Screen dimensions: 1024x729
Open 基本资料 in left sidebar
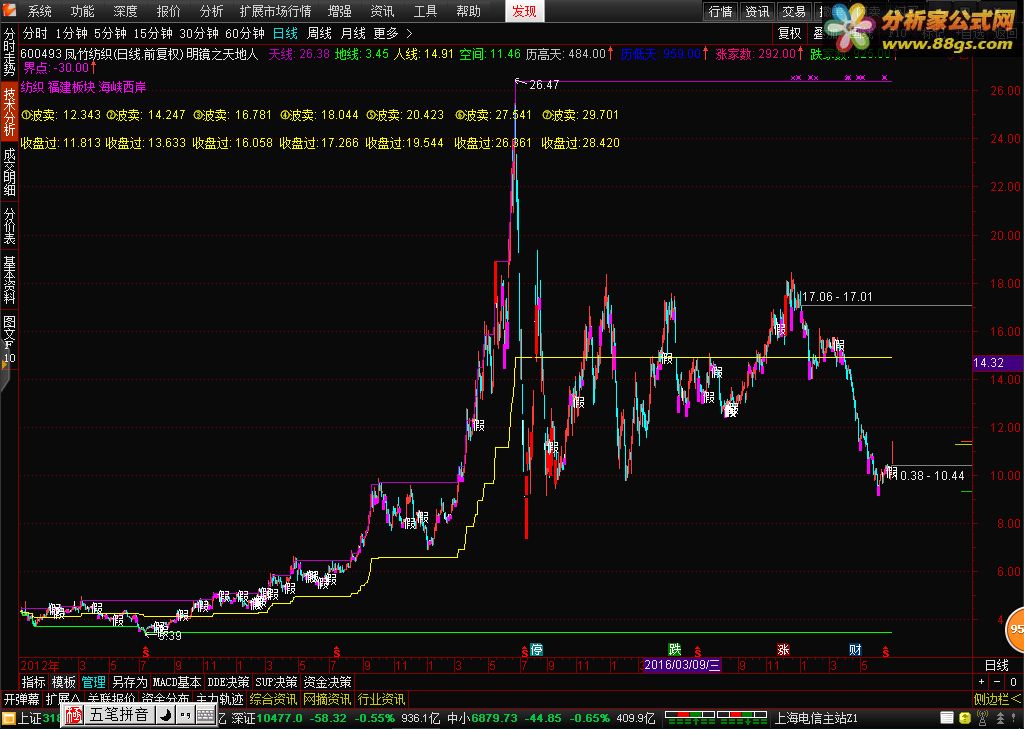tap(9, 279)
